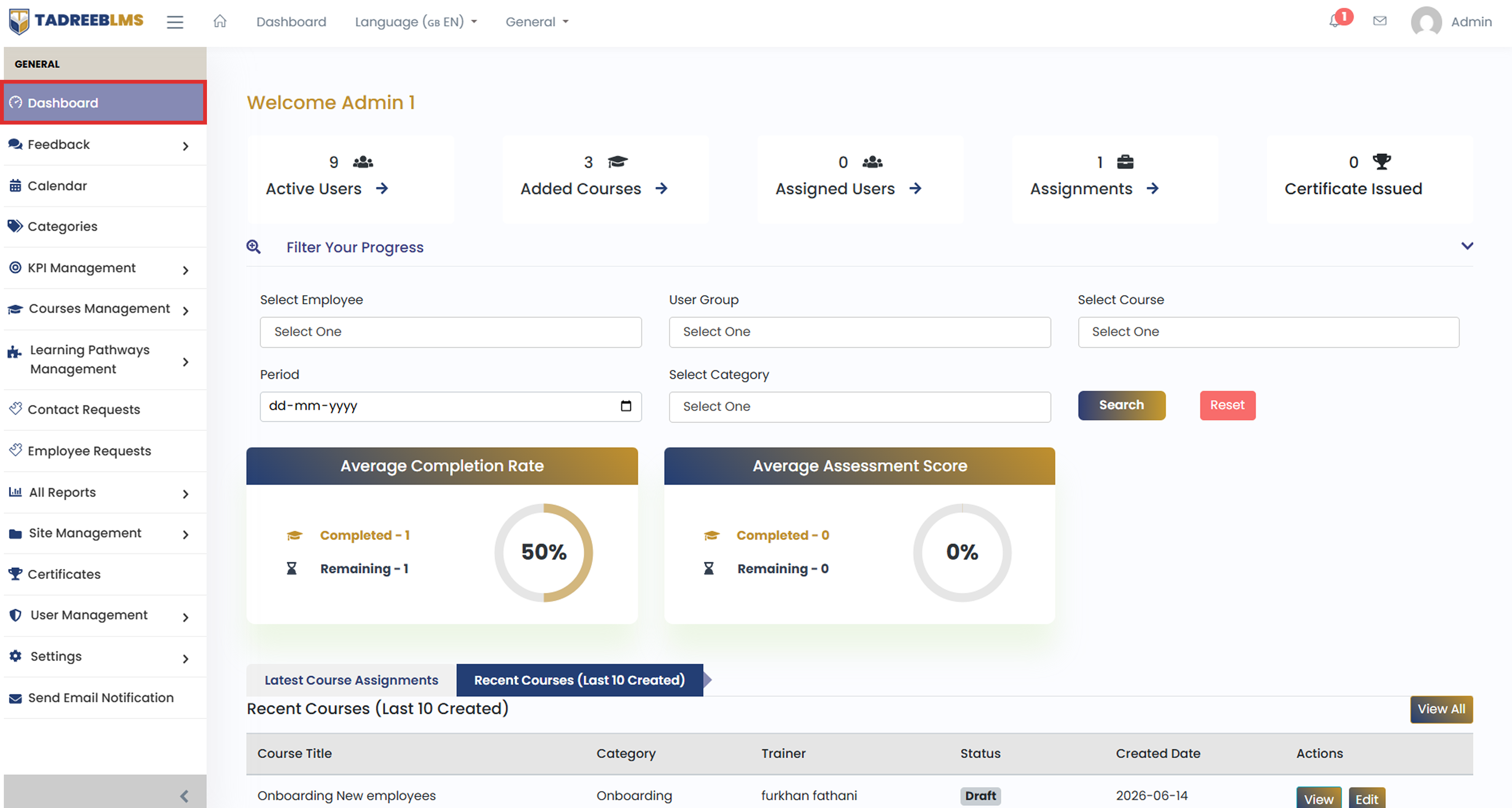Open the messages envelope icon

[1380, 21]
